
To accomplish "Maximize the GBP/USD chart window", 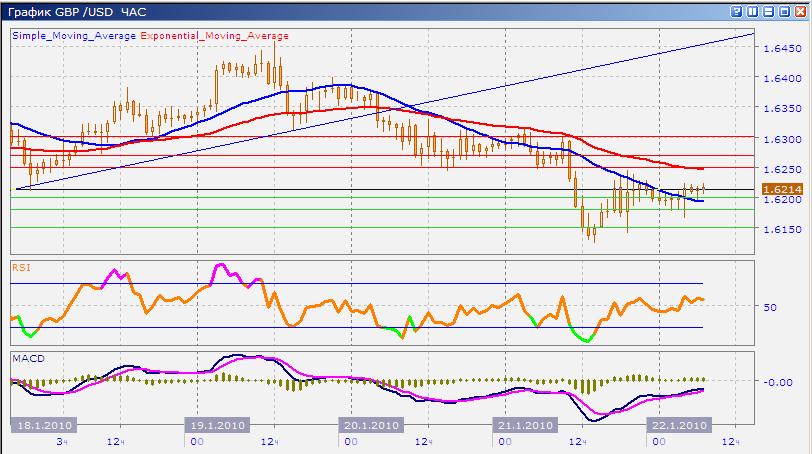I will (x=784, y=11).
